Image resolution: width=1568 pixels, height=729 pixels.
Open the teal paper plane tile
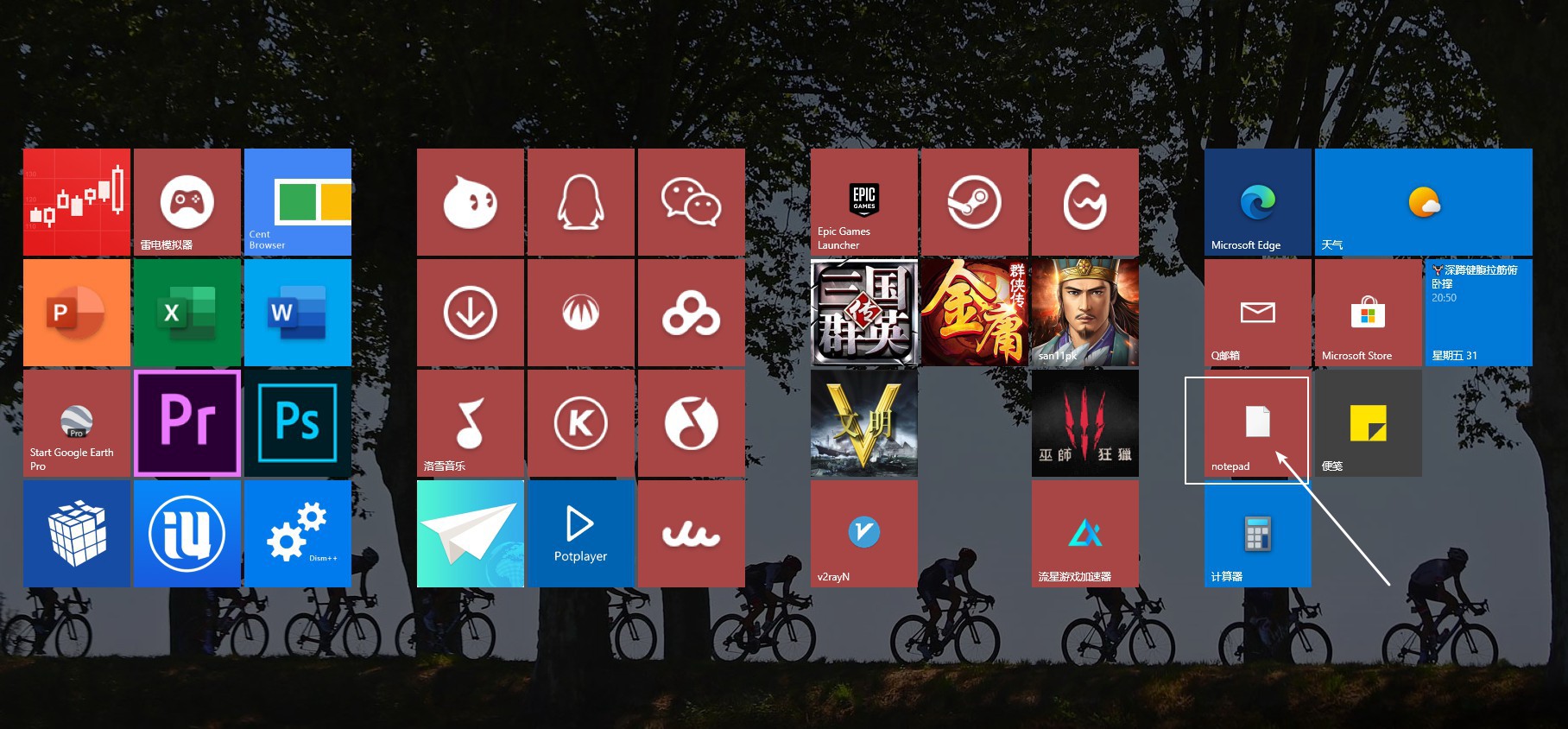point(471,534)
